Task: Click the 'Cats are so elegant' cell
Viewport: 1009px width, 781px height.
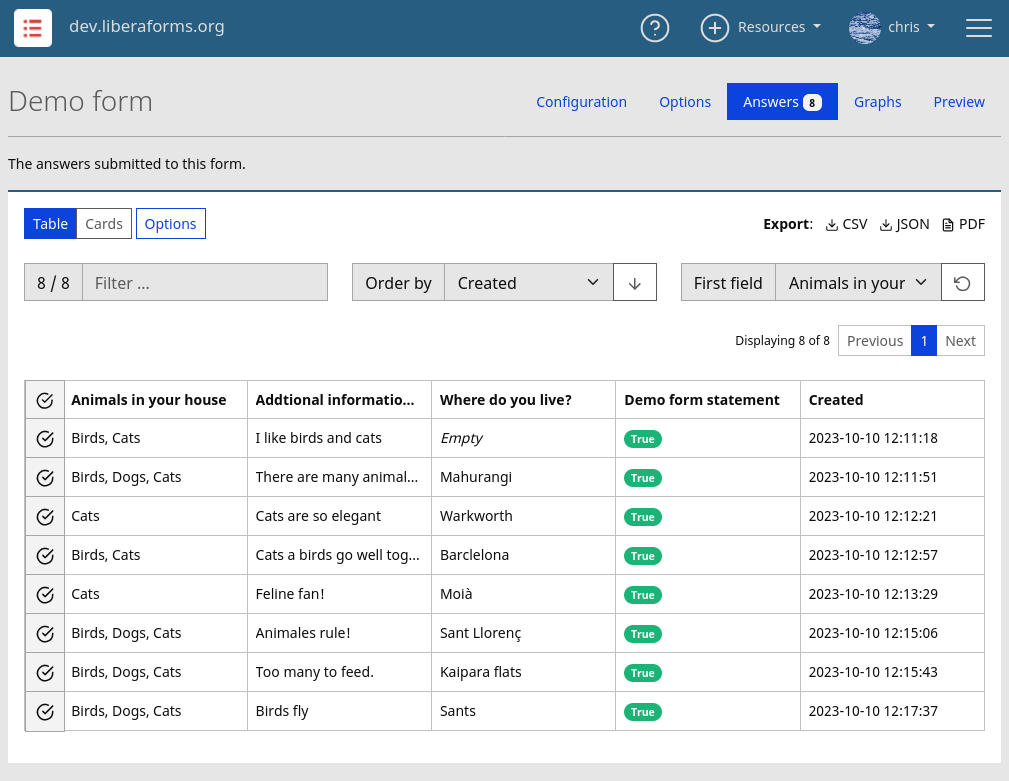Action: pos(339,517)
